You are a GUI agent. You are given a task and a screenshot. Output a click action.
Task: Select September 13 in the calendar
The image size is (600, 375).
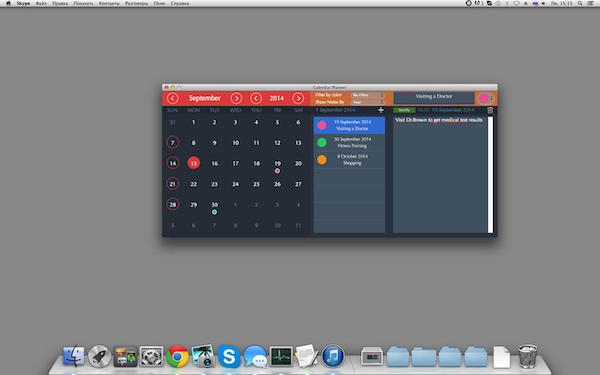(298, 143)
